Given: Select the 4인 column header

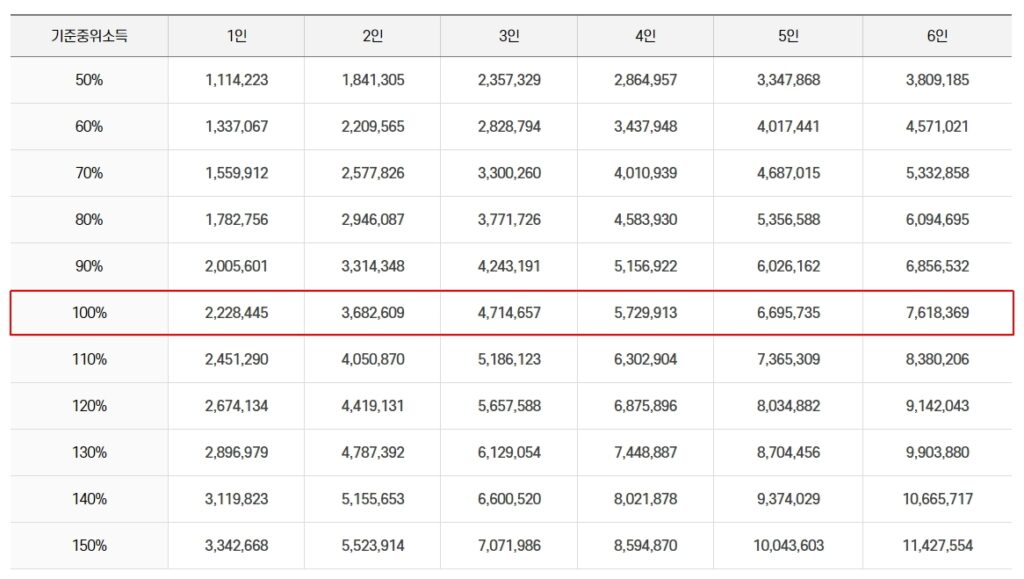Looking at the screenshot, I should 645,36.
